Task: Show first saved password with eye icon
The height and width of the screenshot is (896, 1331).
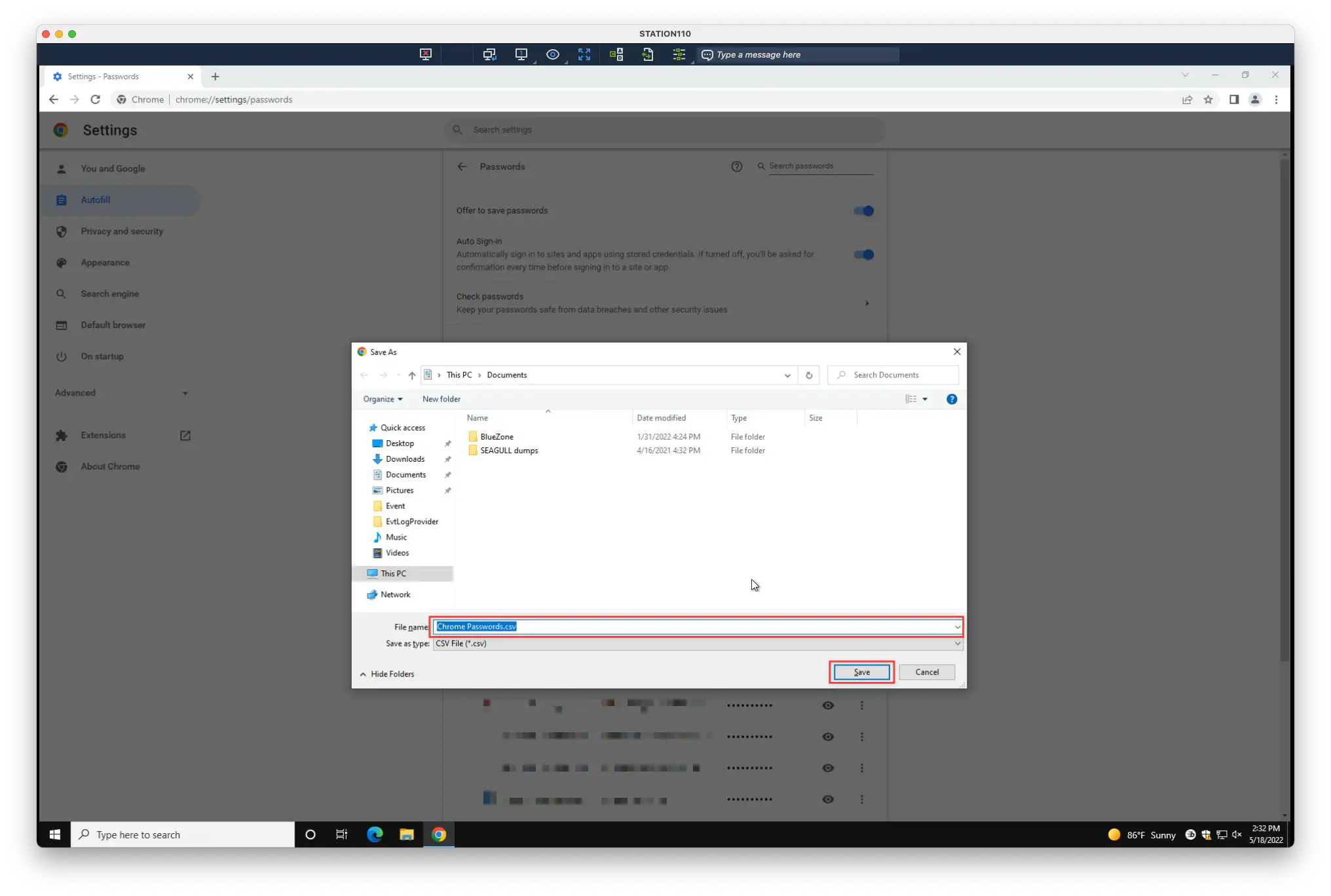Action: point(828,705)
